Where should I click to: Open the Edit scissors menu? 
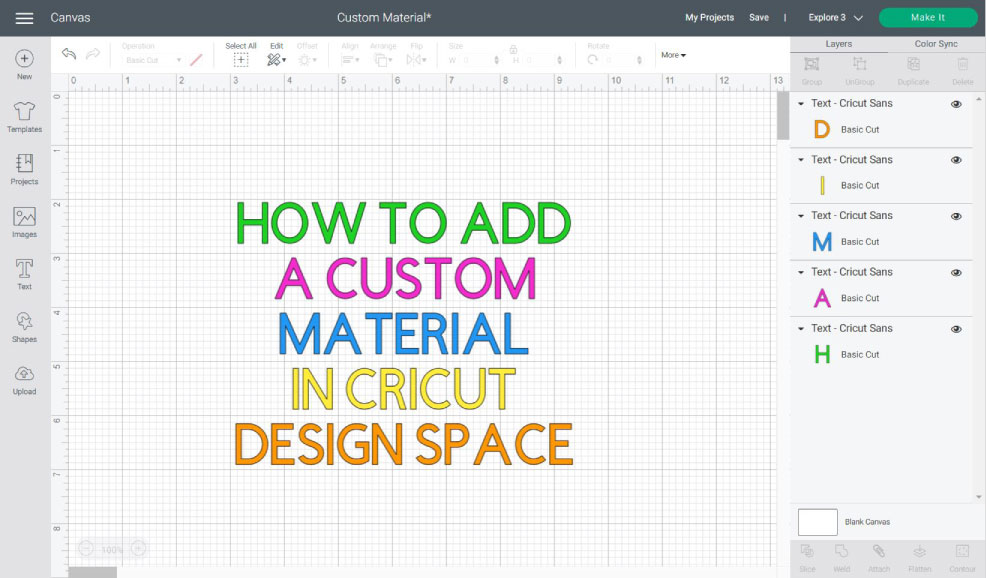(x=276, y=60)
